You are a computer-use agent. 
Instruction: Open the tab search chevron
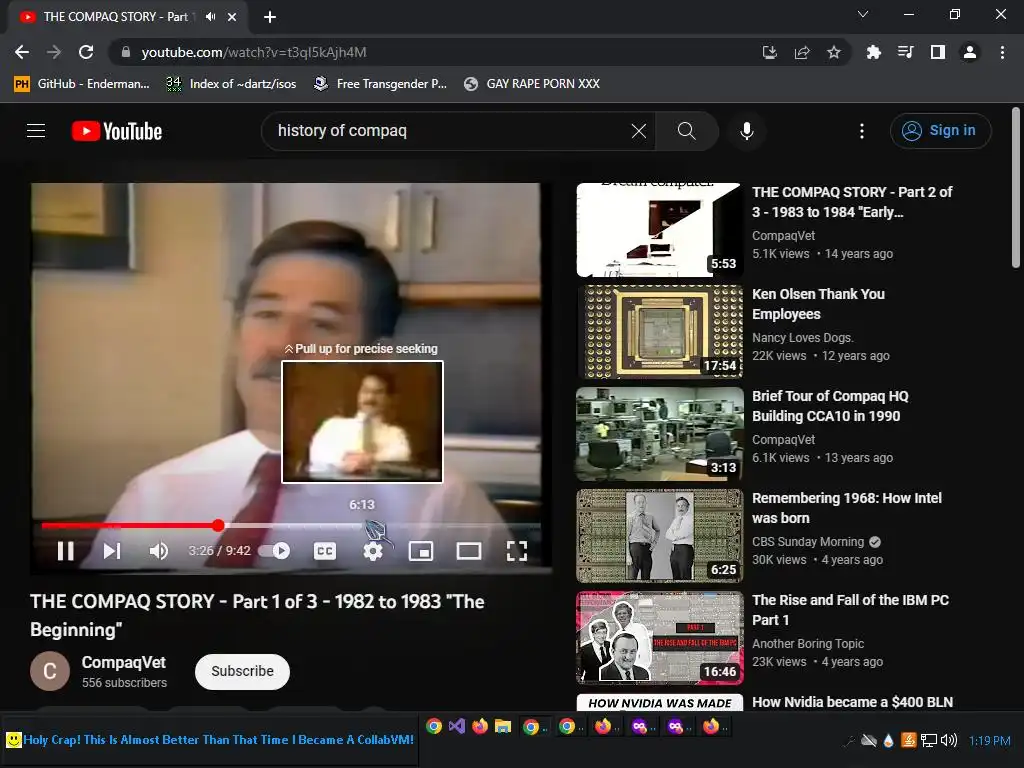point(863,14)
